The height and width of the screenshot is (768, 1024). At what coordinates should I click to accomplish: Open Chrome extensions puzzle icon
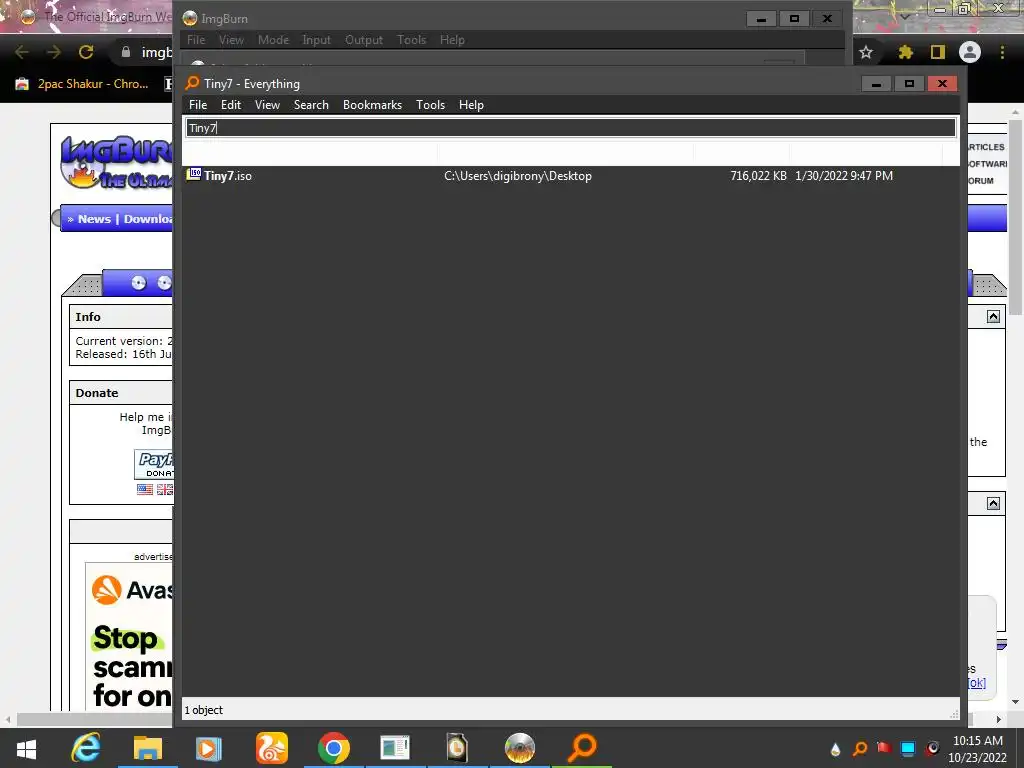(x=905, y=52)
